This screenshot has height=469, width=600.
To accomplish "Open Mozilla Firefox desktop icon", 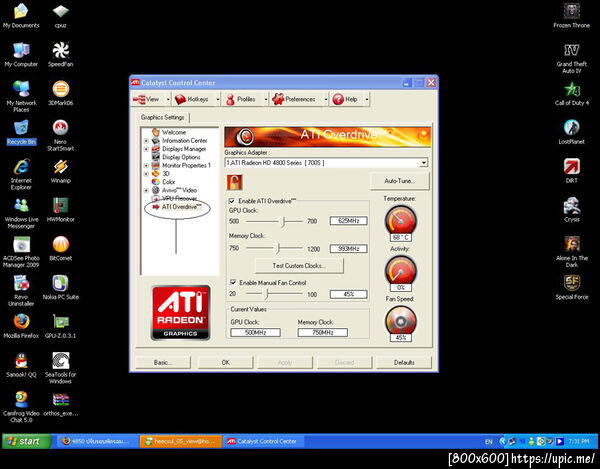I will pos(21,326).
